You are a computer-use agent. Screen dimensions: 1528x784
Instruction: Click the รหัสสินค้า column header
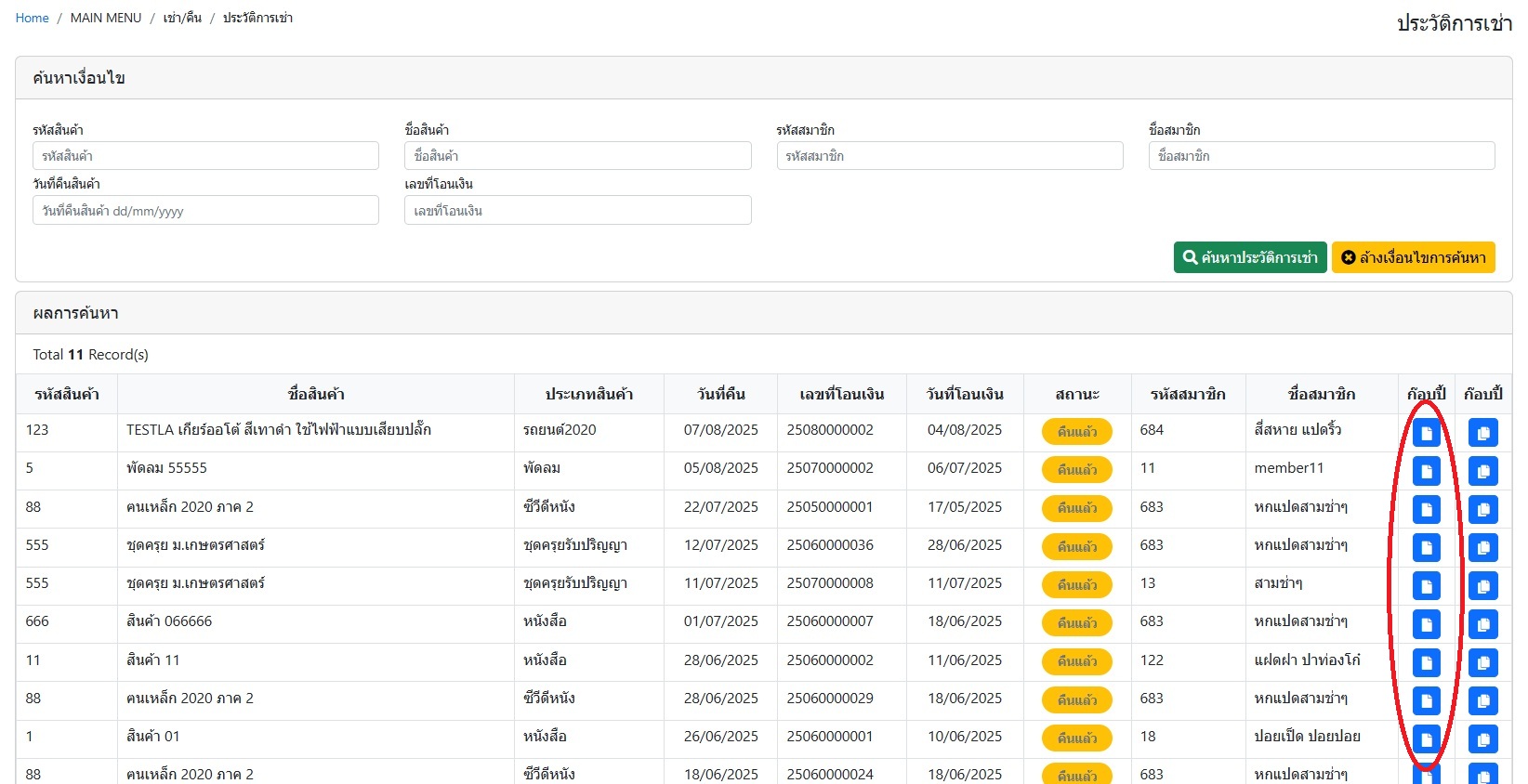click(67, 394)
